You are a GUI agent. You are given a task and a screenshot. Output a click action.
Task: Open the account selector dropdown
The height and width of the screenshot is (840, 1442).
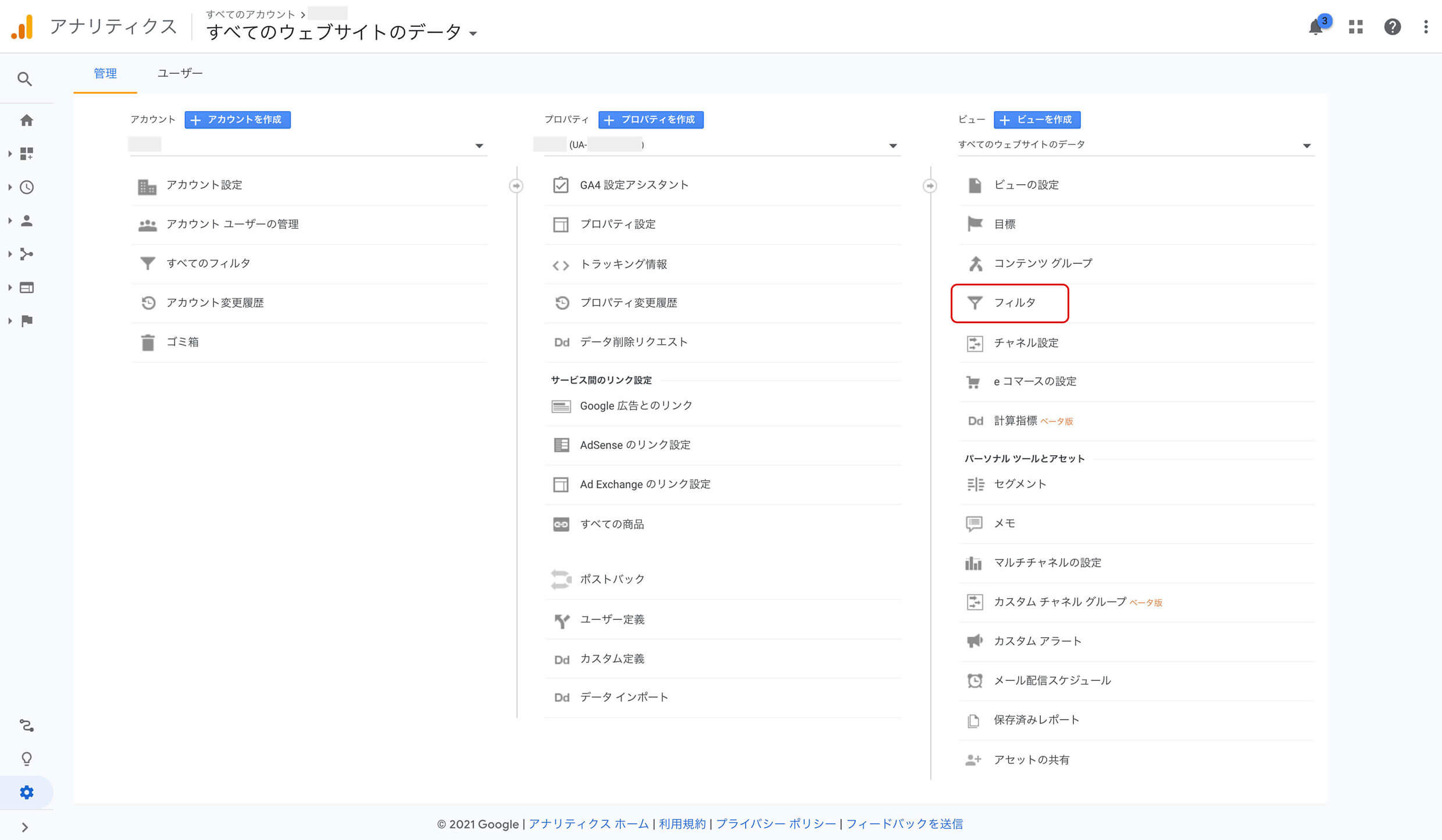coord(479,145)
